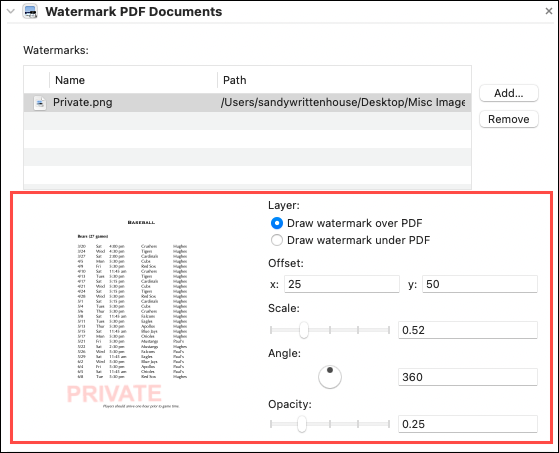559x453 pixels.
Task: Click the Opacity value field
Action: pyautogui.click(x=467, y=424)
